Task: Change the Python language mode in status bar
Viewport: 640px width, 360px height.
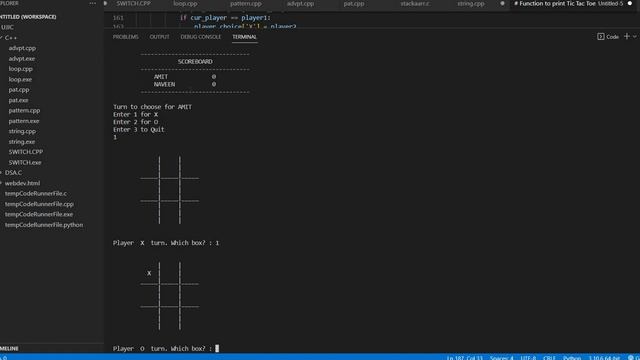Action: 572,358
